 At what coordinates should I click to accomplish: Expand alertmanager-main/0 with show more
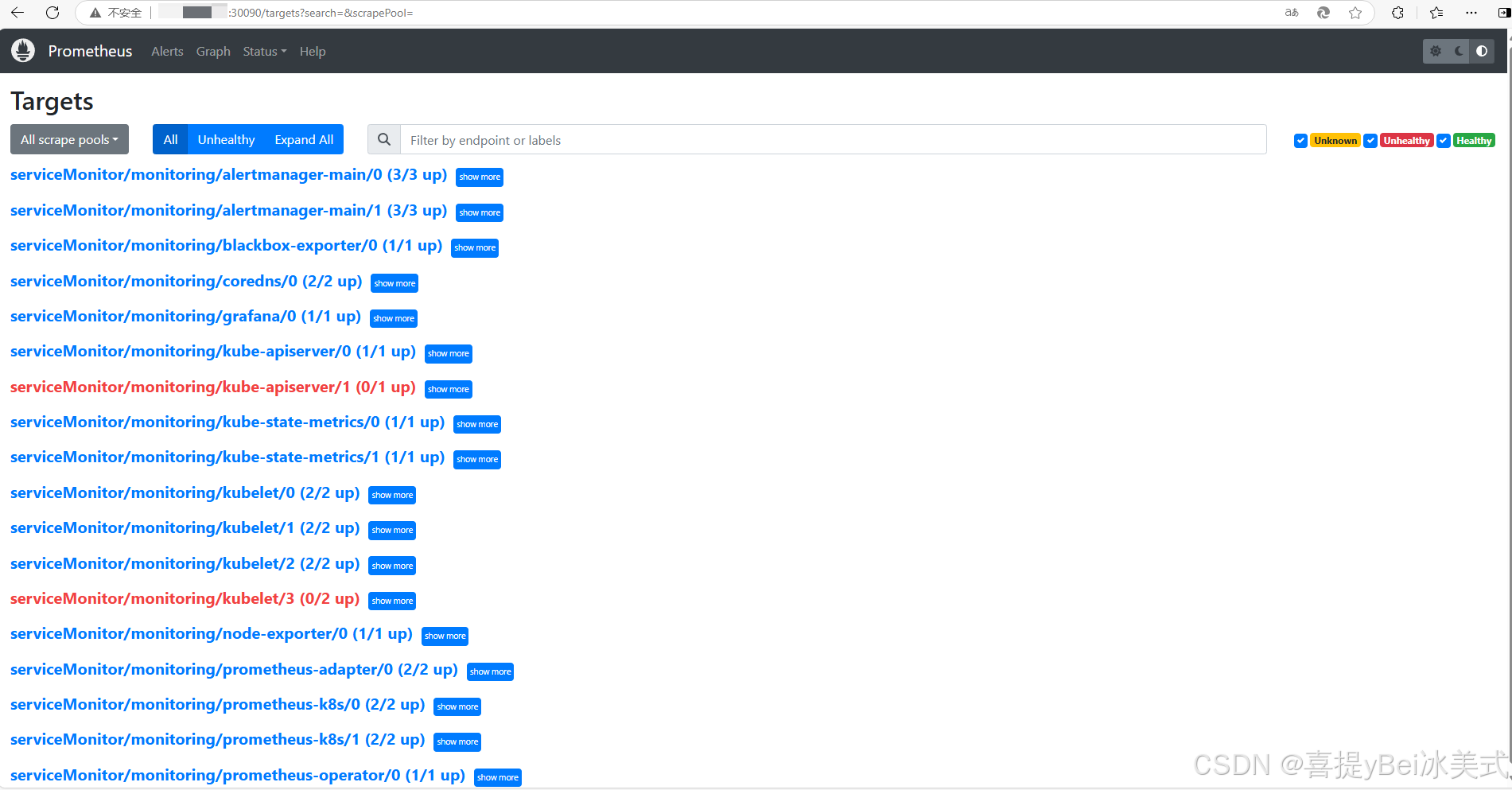coord(480,177)
